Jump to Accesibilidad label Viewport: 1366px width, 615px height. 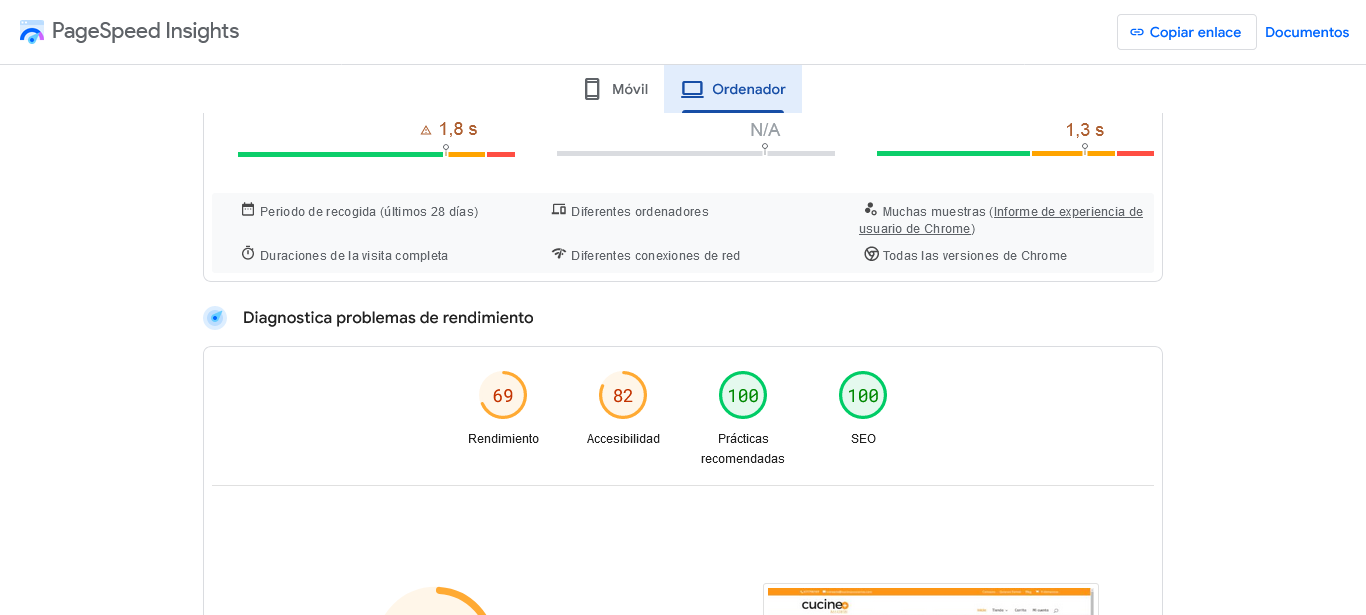[623, 439]
